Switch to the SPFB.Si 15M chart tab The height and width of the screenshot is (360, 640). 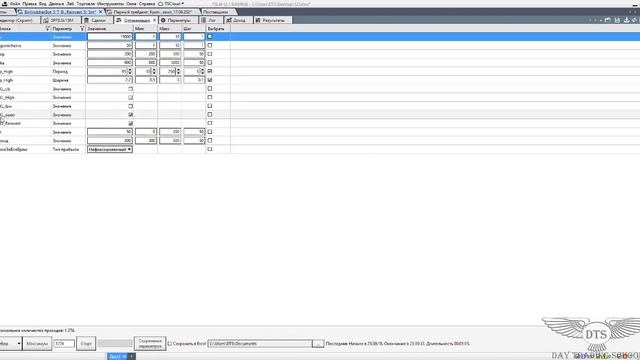point(61,20)
